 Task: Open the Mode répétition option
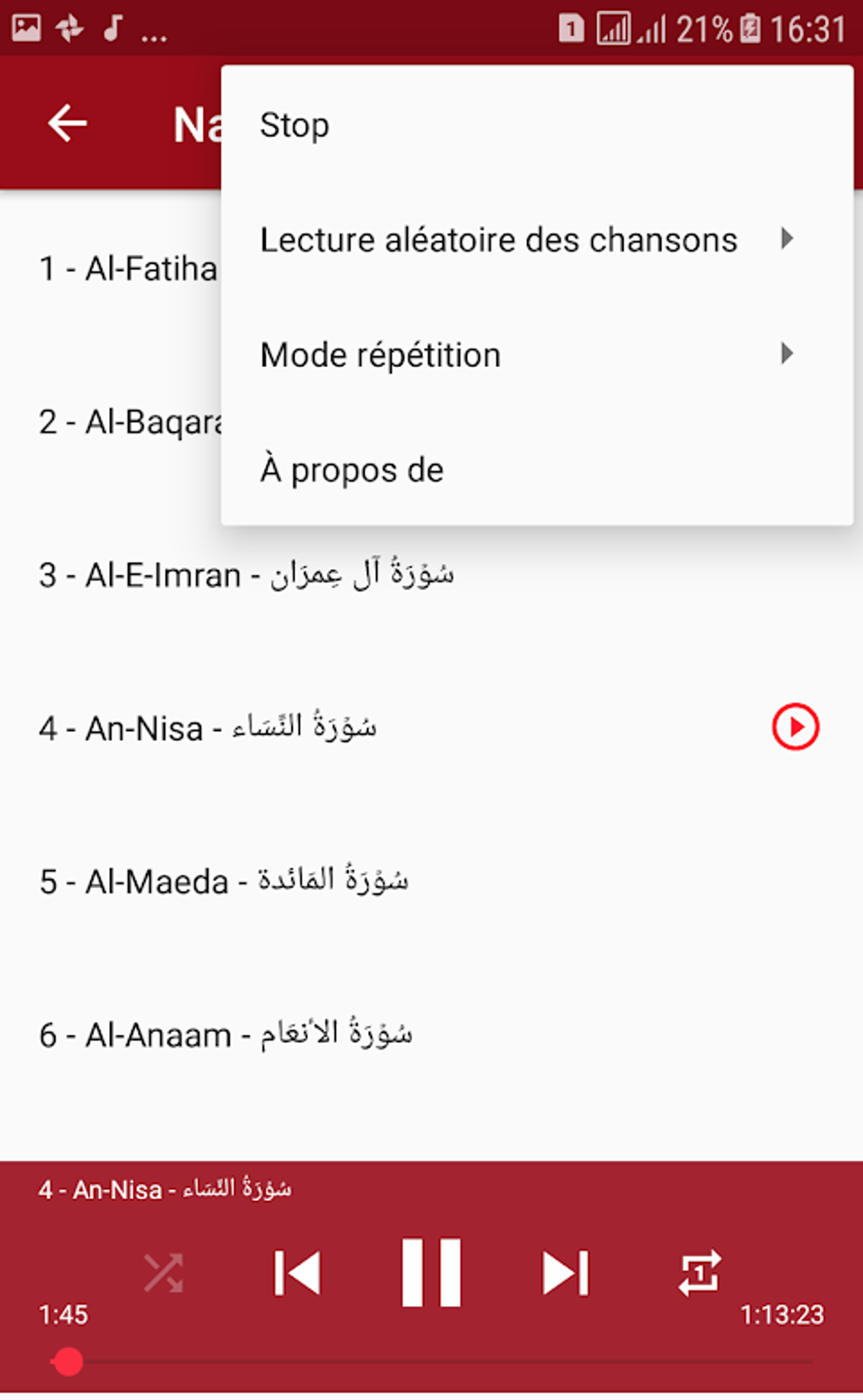point(381,355)
